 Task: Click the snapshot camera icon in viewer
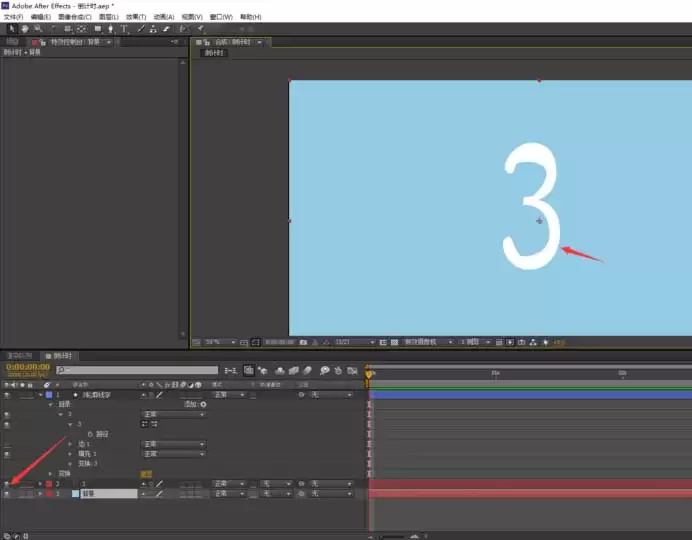303,342
